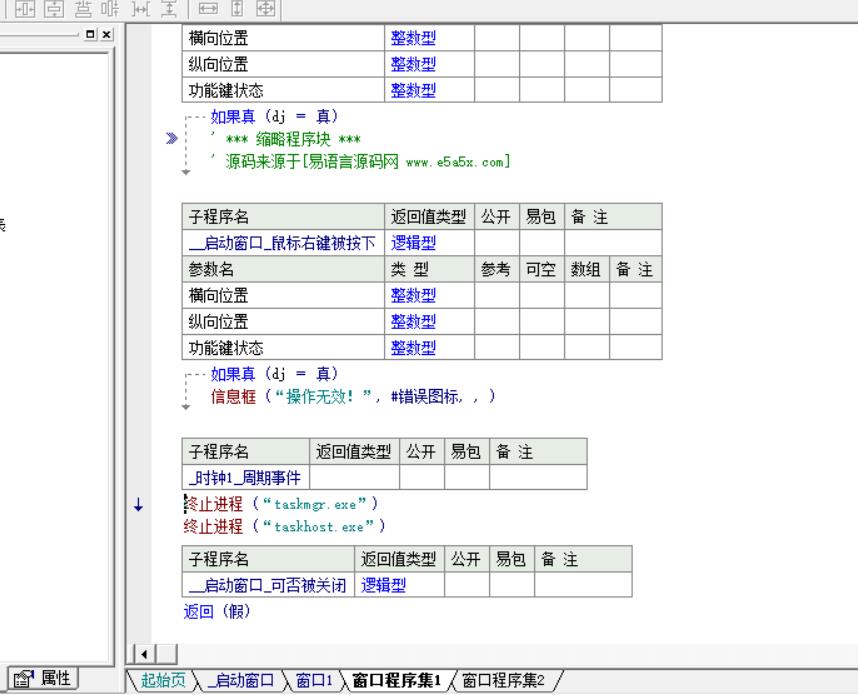The height and width of the screenshot is (695, 858).
Task: Toggle the 易包 cell for _时钟1_周期事件
Action: pyautogui.click(x=467, y=478)
